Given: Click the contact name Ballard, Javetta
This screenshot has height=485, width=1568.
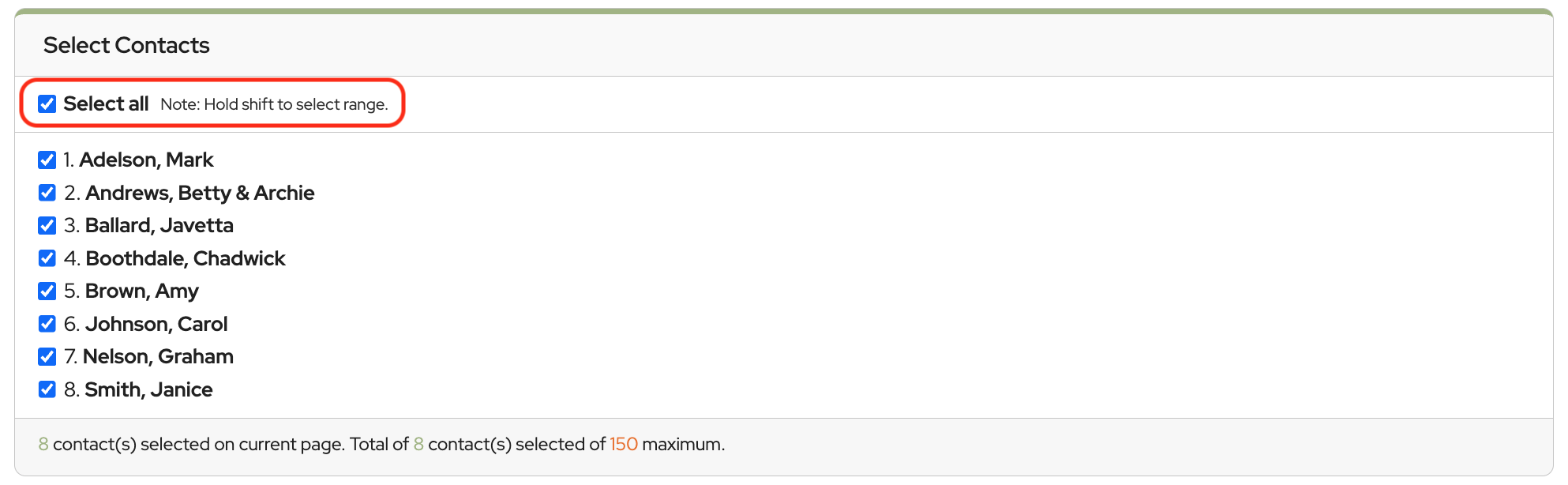Looking at the screenshot, I should pyautogui.click(x=159, y=226).
